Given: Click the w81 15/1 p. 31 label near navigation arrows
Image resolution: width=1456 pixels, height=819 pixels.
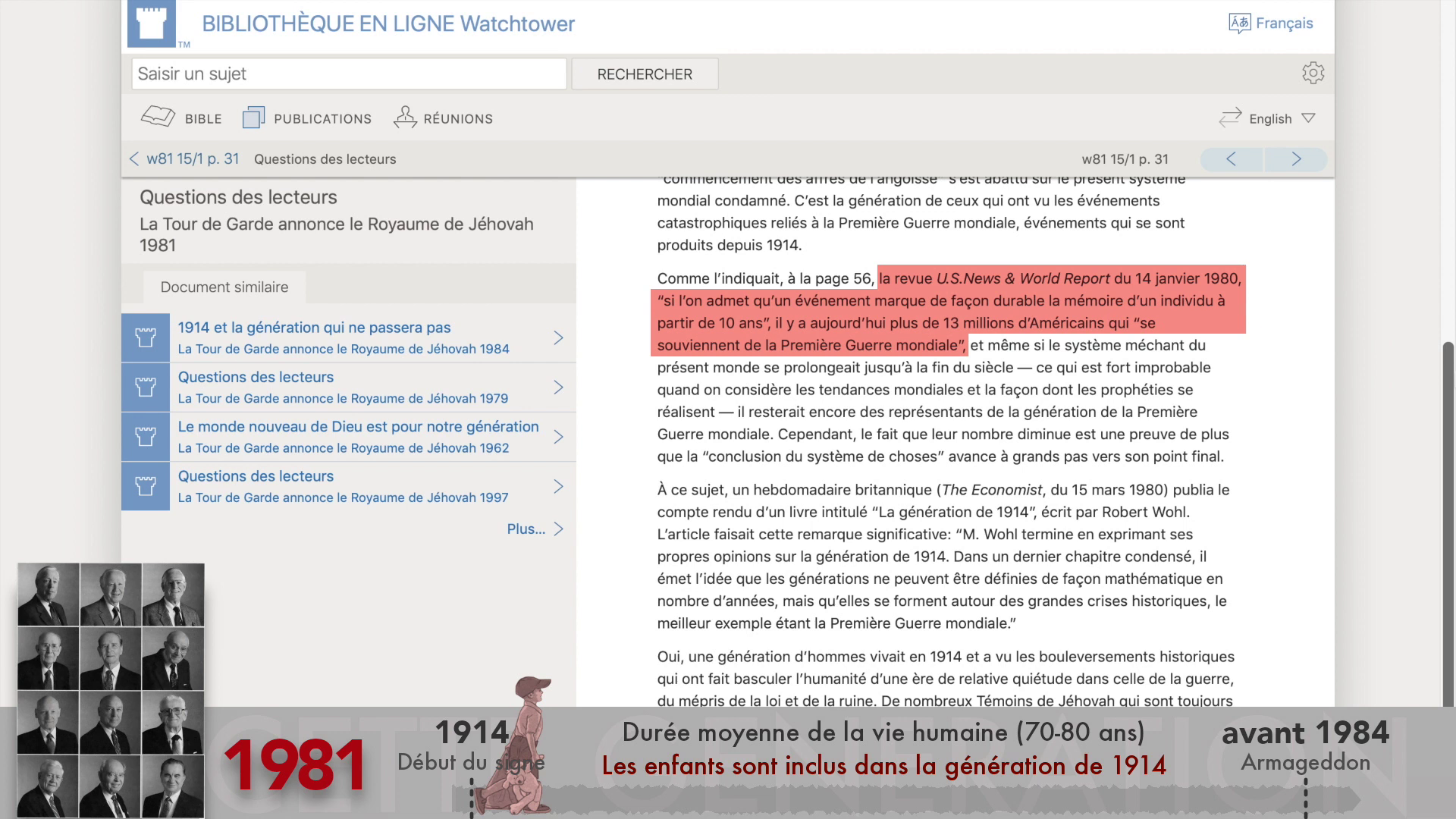Looking at the screenshot, I should 1125,159.
